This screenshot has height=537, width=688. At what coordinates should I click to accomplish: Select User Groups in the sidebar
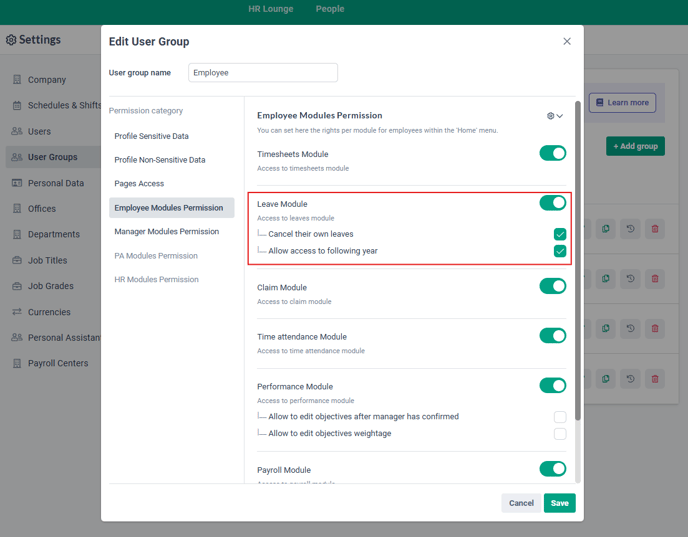coord(53,157)
